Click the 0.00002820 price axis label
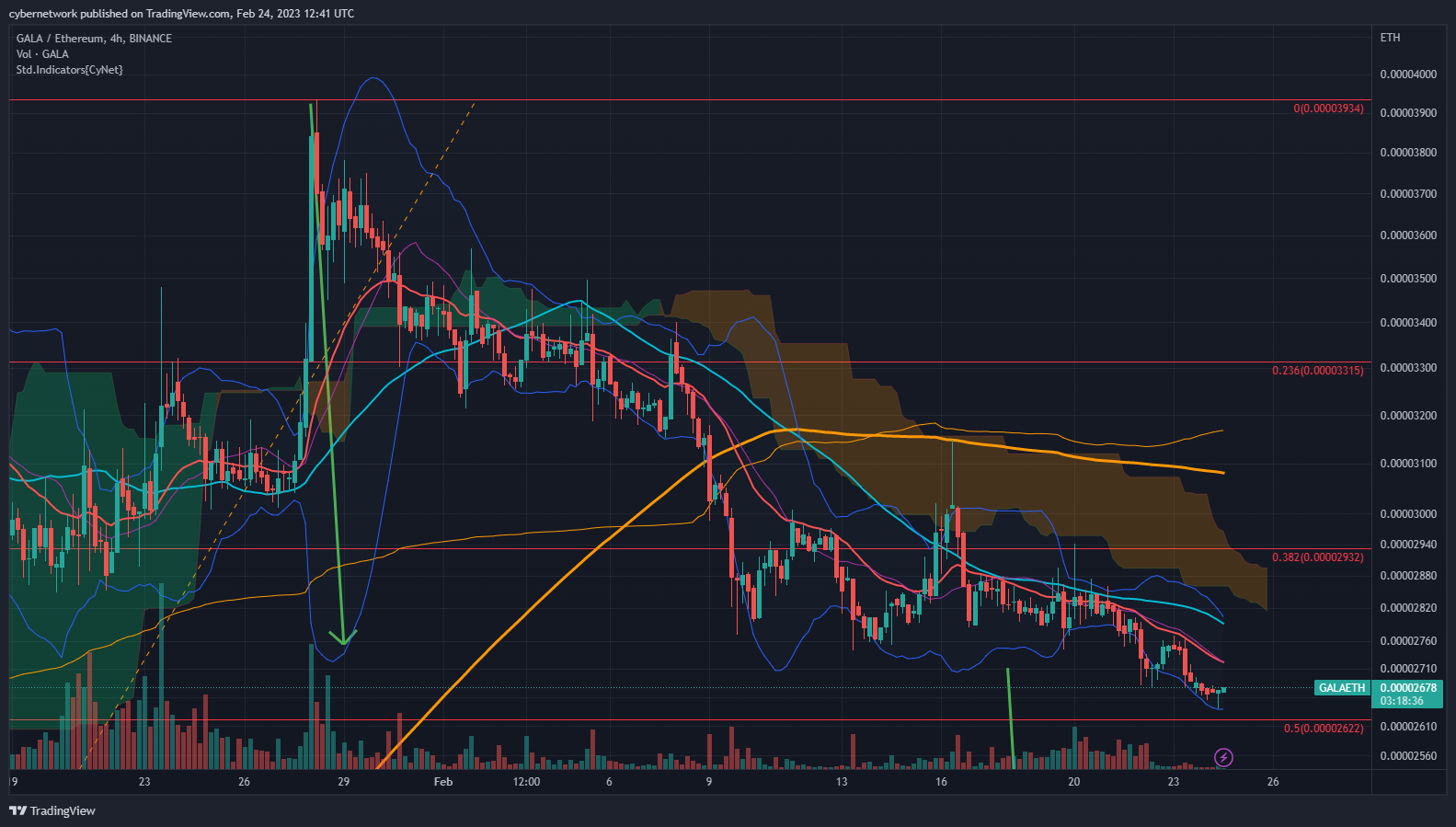Viewport: 1456px width, 827px height. click(1408, 608)
